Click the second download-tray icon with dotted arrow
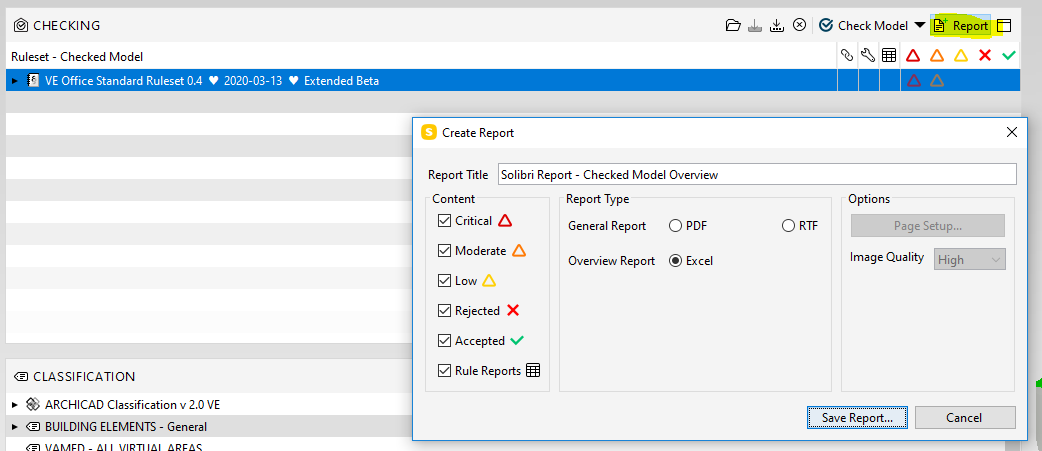The height and width of the screenshot is (451, 1042). point(777,26)
